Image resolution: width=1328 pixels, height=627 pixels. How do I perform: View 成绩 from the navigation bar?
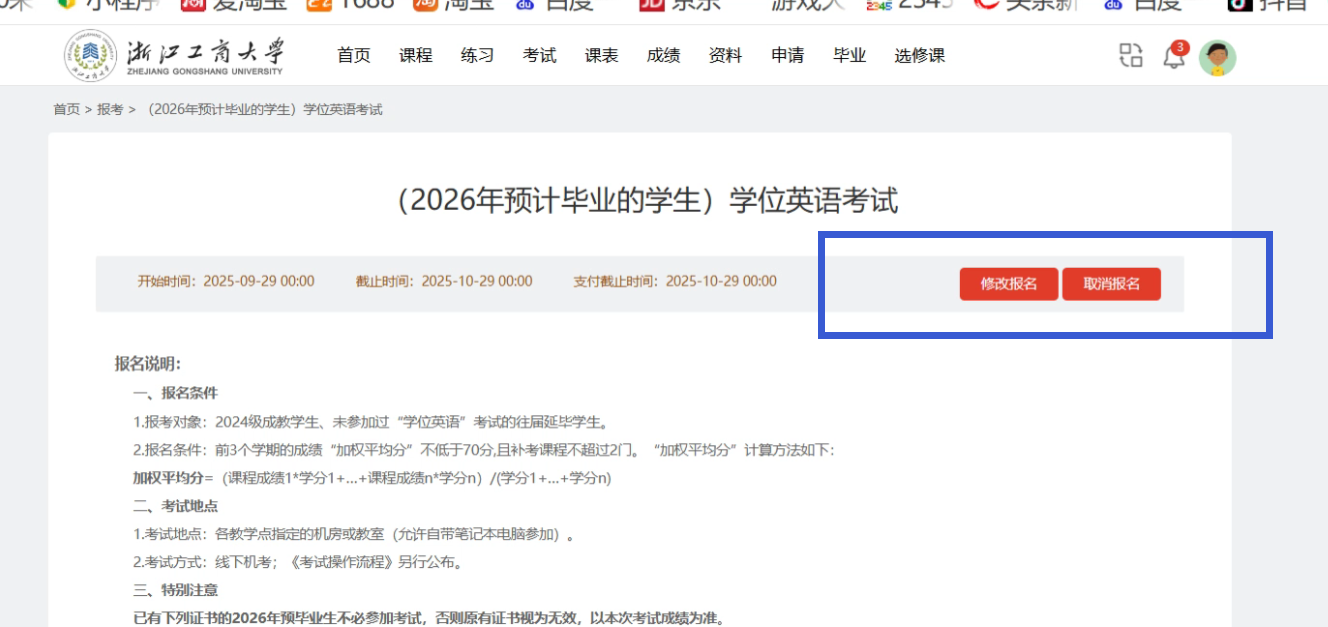664,56
